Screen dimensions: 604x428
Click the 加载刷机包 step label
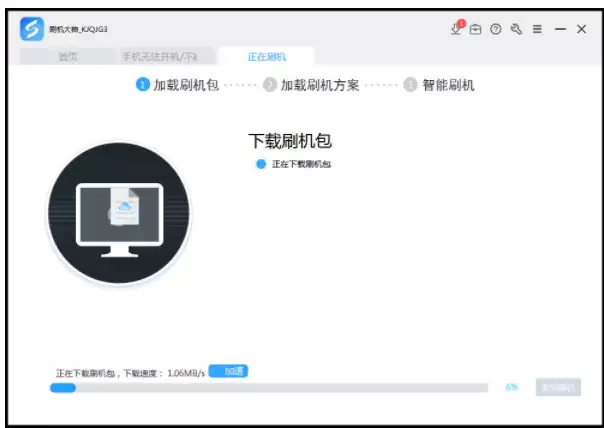point(186,85)
